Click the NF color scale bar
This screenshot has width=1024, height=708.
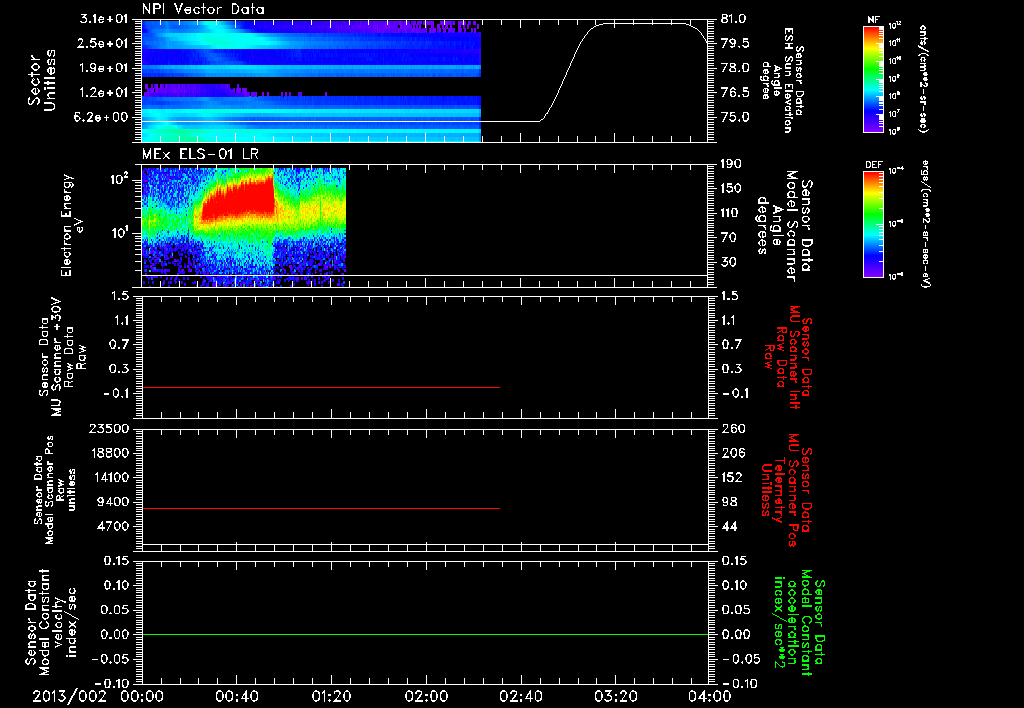[873, 78]
